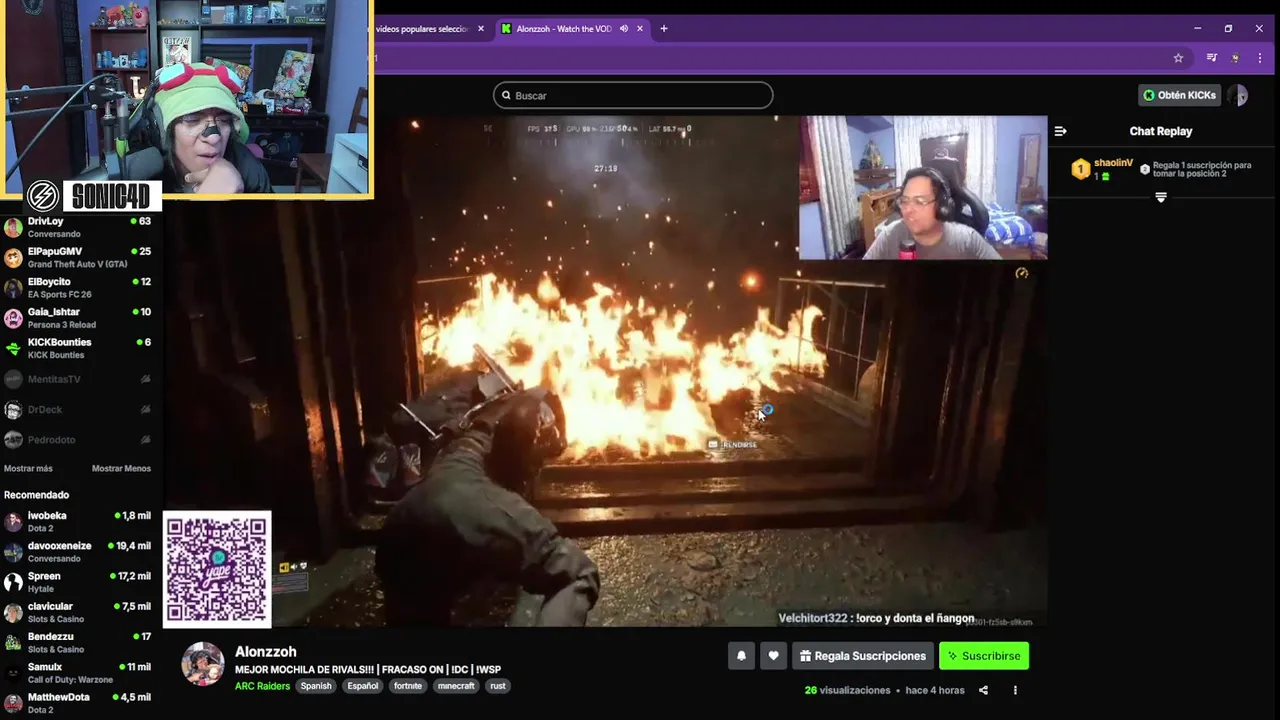1280x720 pixels.
Task: Select the rust tag
Action: (x=497, y=686)
